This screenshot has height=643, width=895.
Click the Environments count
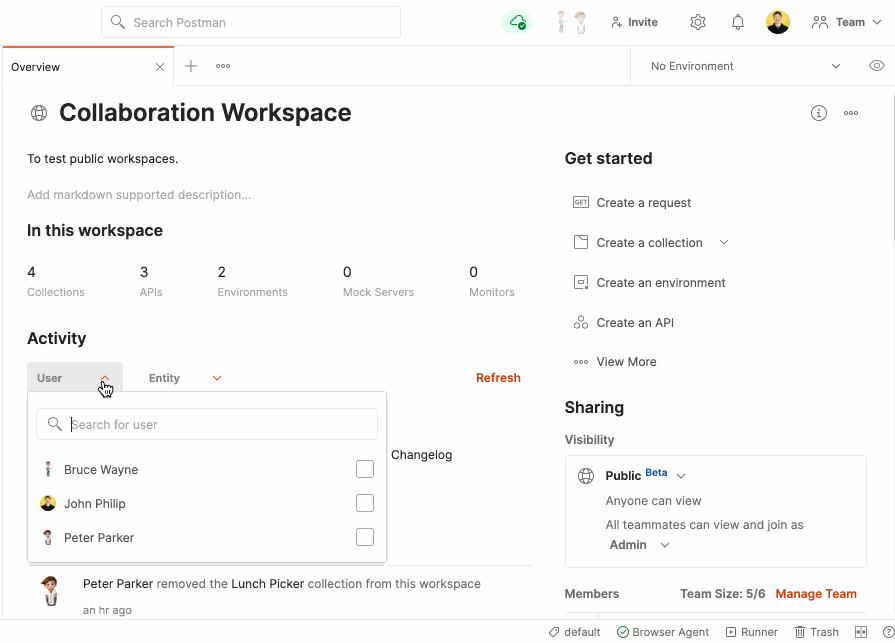click(252, 281)
